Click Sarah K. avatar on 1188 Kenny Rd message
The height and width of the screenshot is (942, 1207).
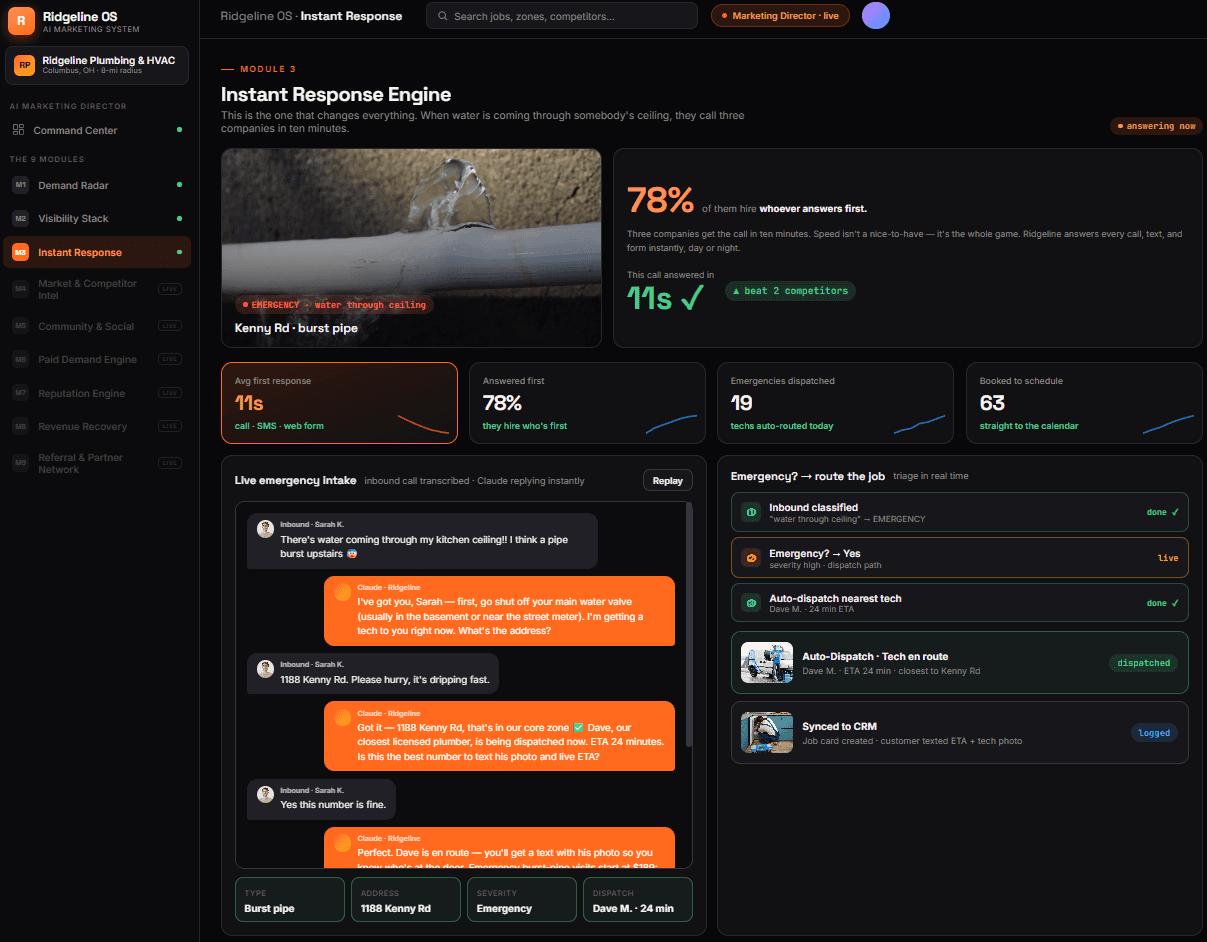point(265,669)
